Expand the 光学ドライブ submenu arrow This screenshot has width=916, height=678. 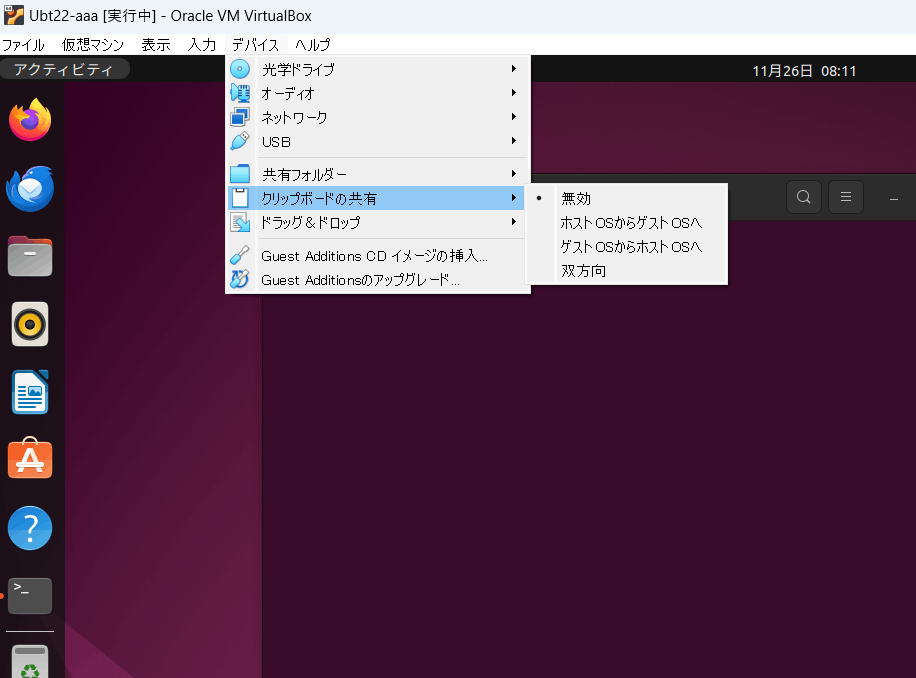[513, 69]
